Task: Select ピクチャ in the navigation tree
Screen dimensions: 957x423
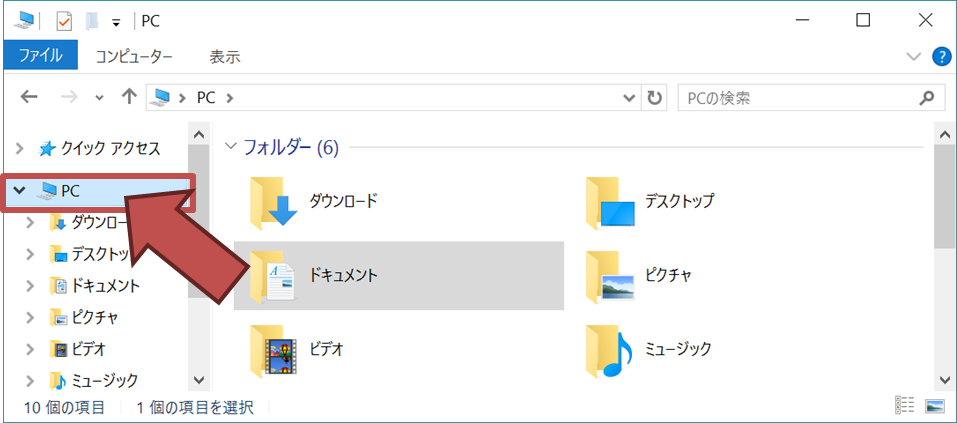Action: pos(94,317)
